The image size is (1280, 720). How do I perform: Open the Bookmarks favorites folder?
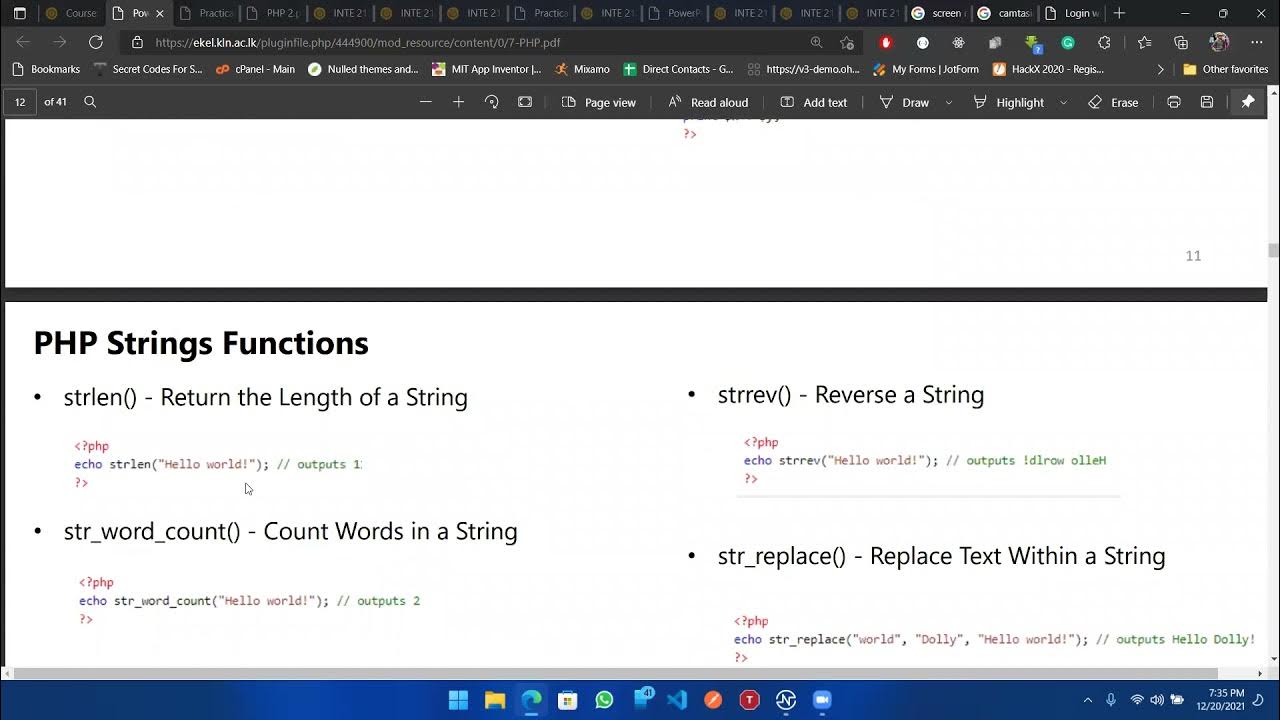[x=46, y=69]
